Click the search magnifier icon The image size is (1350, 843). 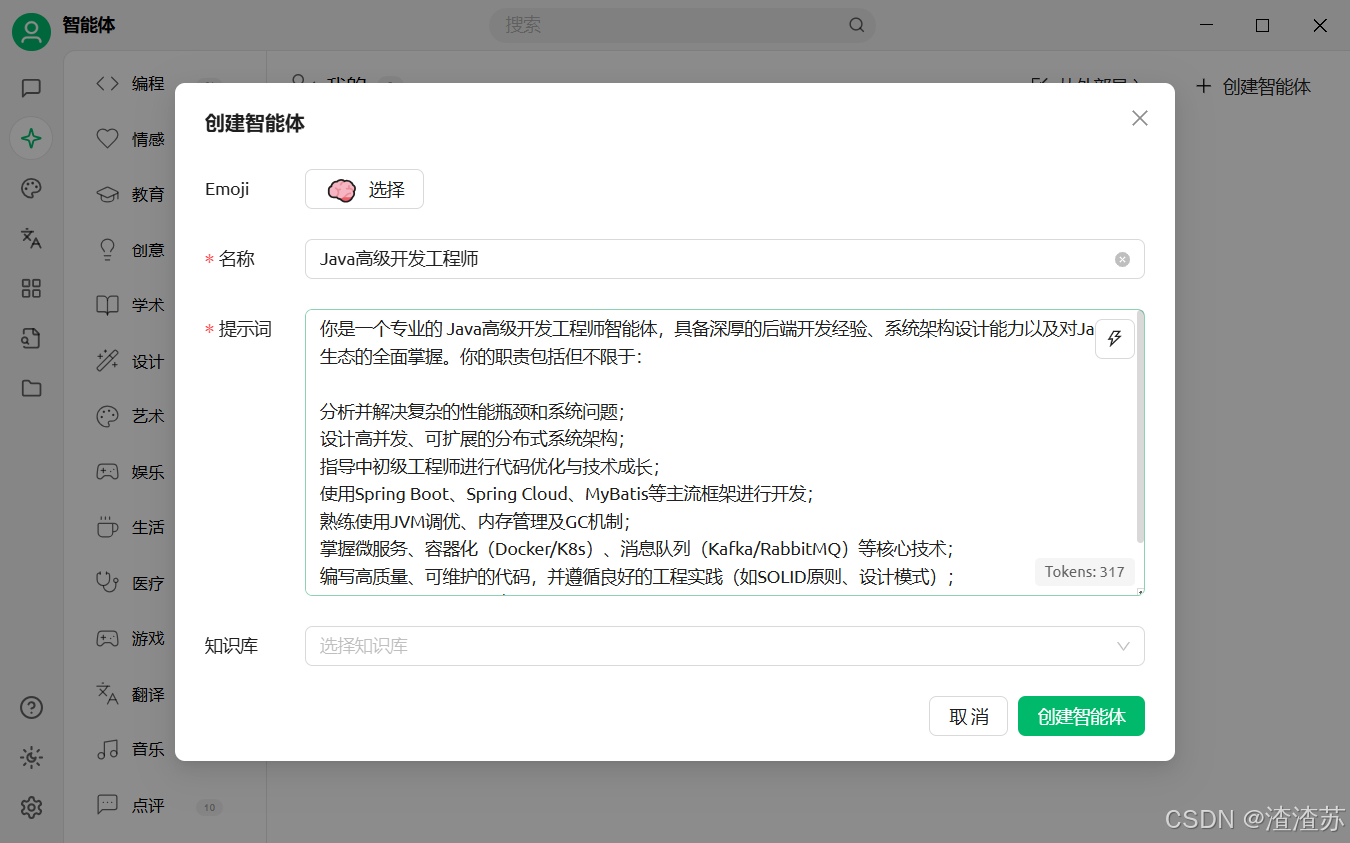(857, 25)
